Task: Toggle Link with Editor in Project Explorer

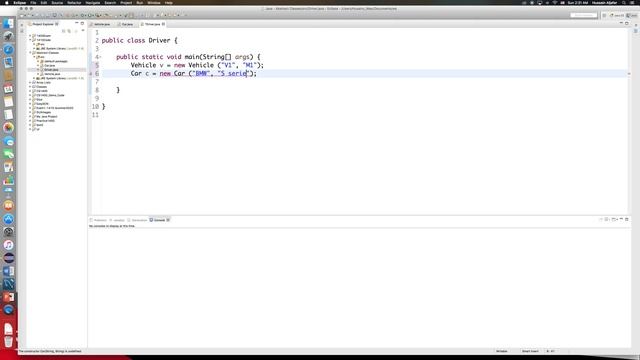Action: tap(69, 31)
